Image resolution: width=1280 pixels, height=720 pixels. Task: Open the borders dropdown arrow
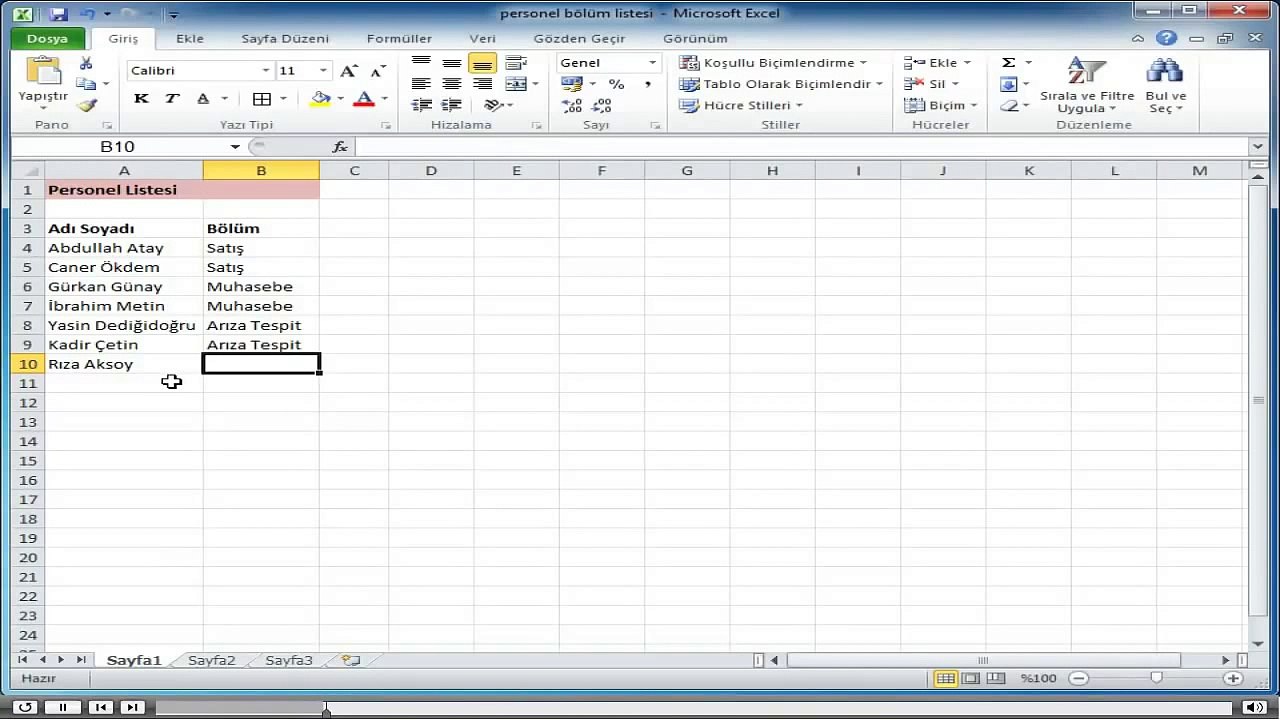pyautogui.click(x=283, y=99)
